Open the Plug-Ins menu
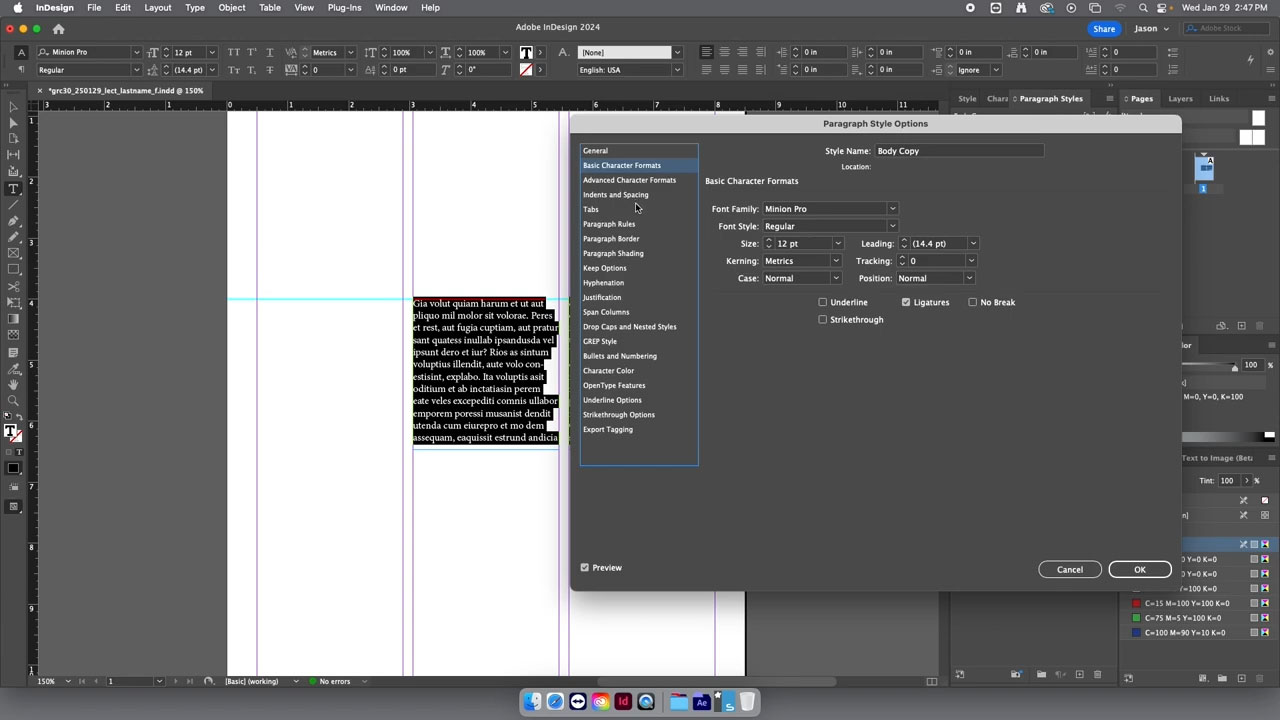Image resolution: width=1280 pixels, height=720 pixels. (x=344, y=8)
